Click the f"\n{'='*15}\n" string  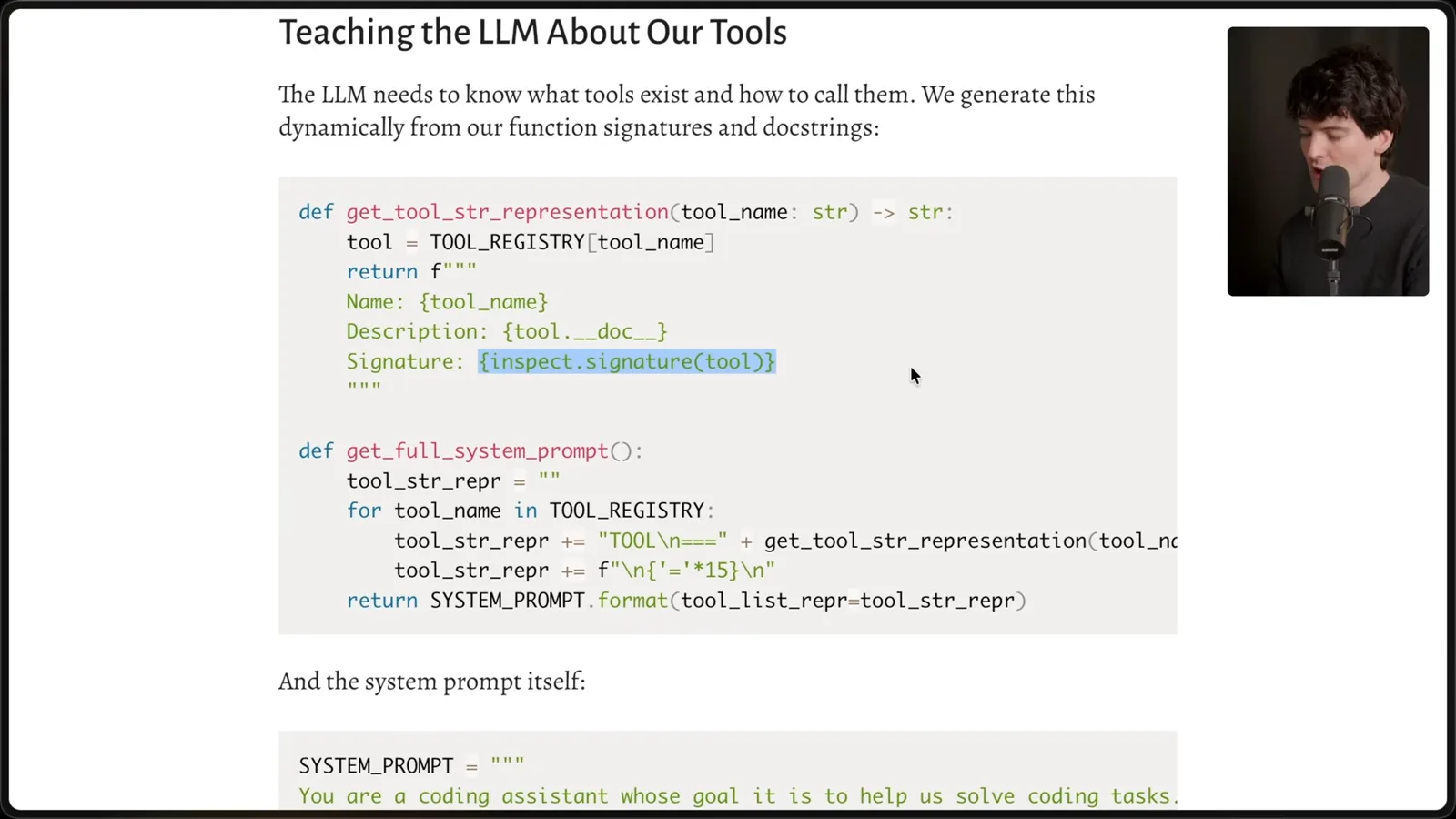(686, 571)
